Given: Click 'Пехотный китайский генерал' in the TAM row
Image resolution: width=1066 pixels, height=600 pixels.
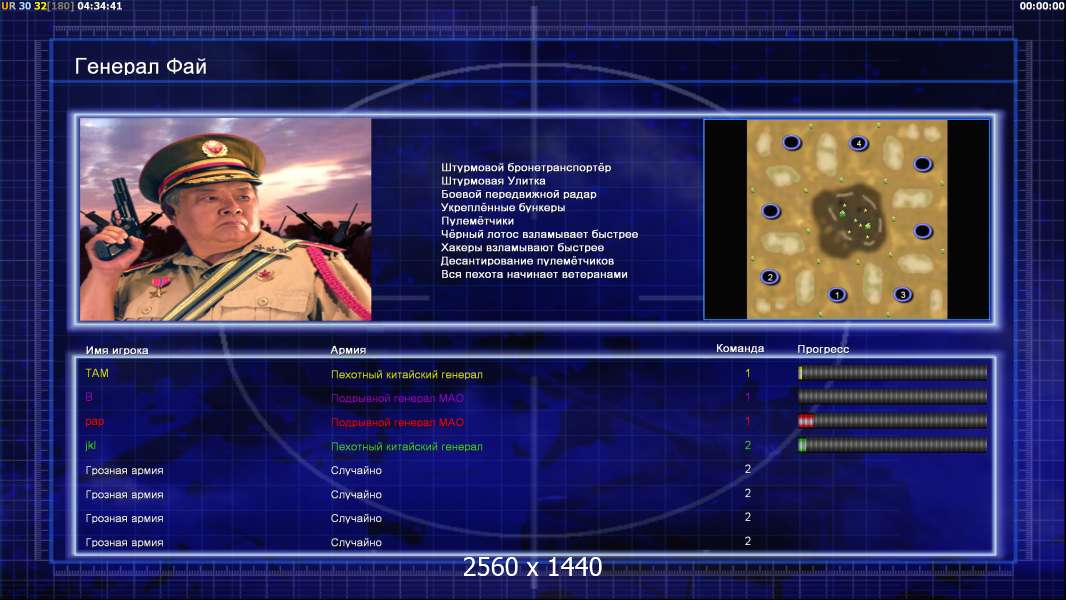Looking at the screenshot, I should [407, 374].
